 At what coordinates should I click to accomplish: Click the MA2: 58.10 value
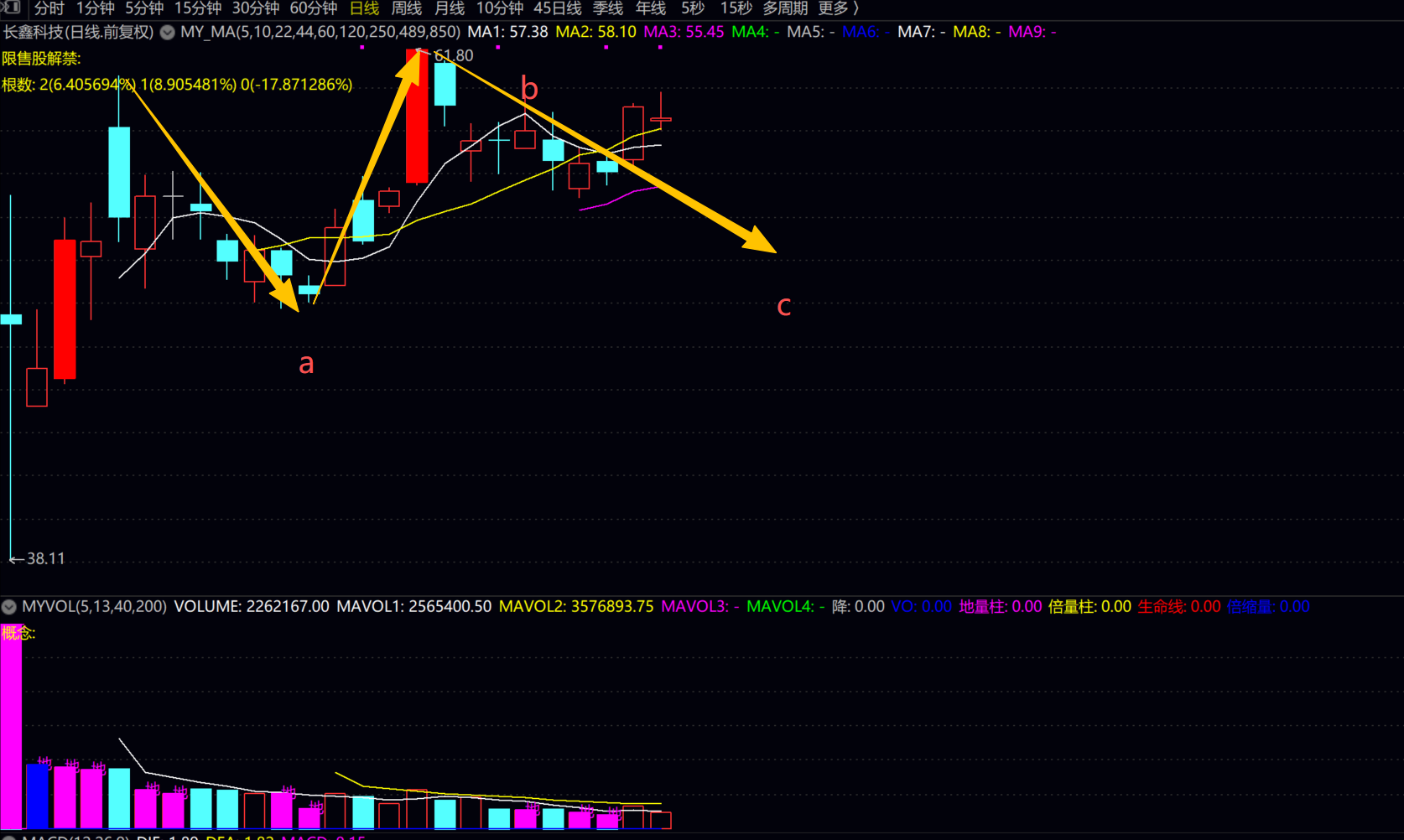(596, 33)
